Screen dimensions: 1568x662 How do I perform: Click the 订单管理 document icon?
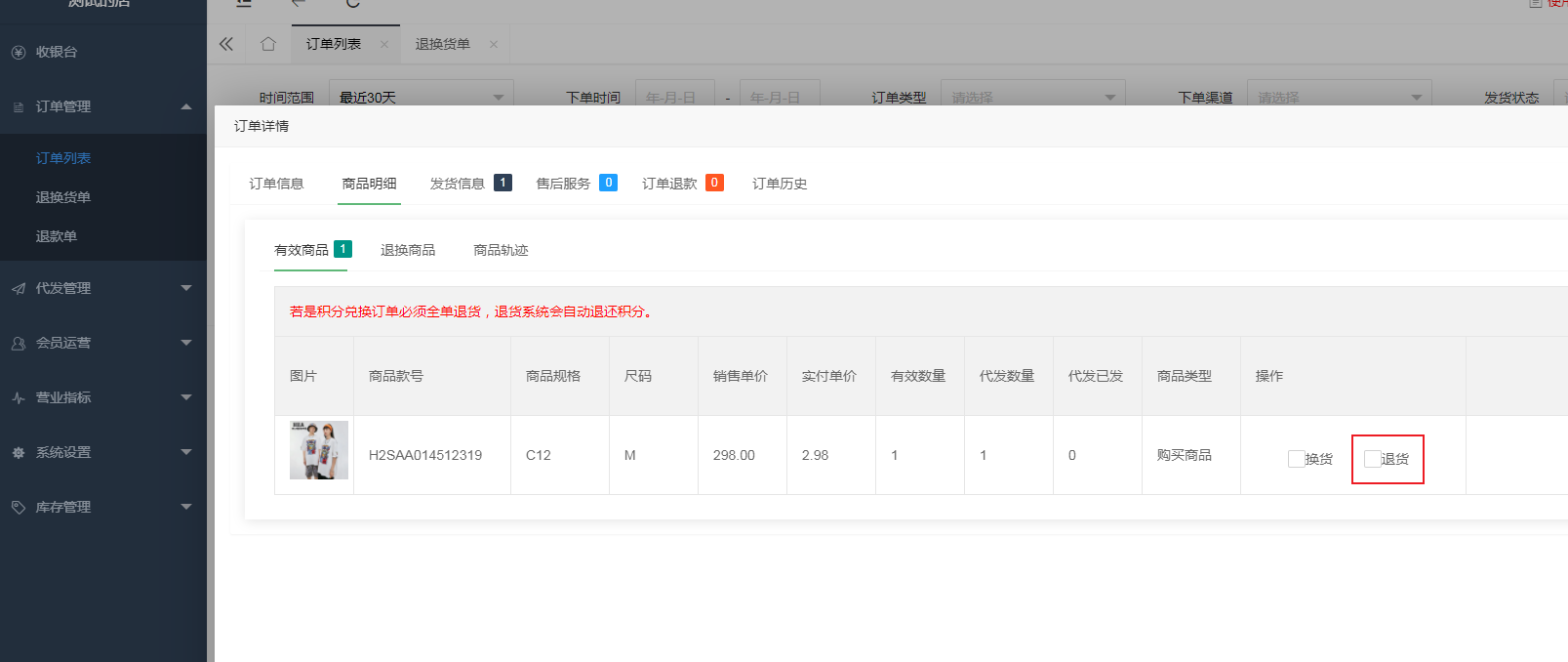(x=19, y=107)
